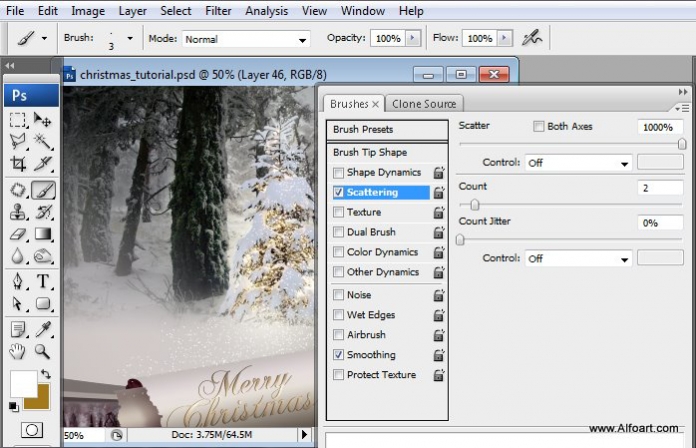696x448 pixels.
Task: Select the Clone Stamp tool
Action: [18, 212]
